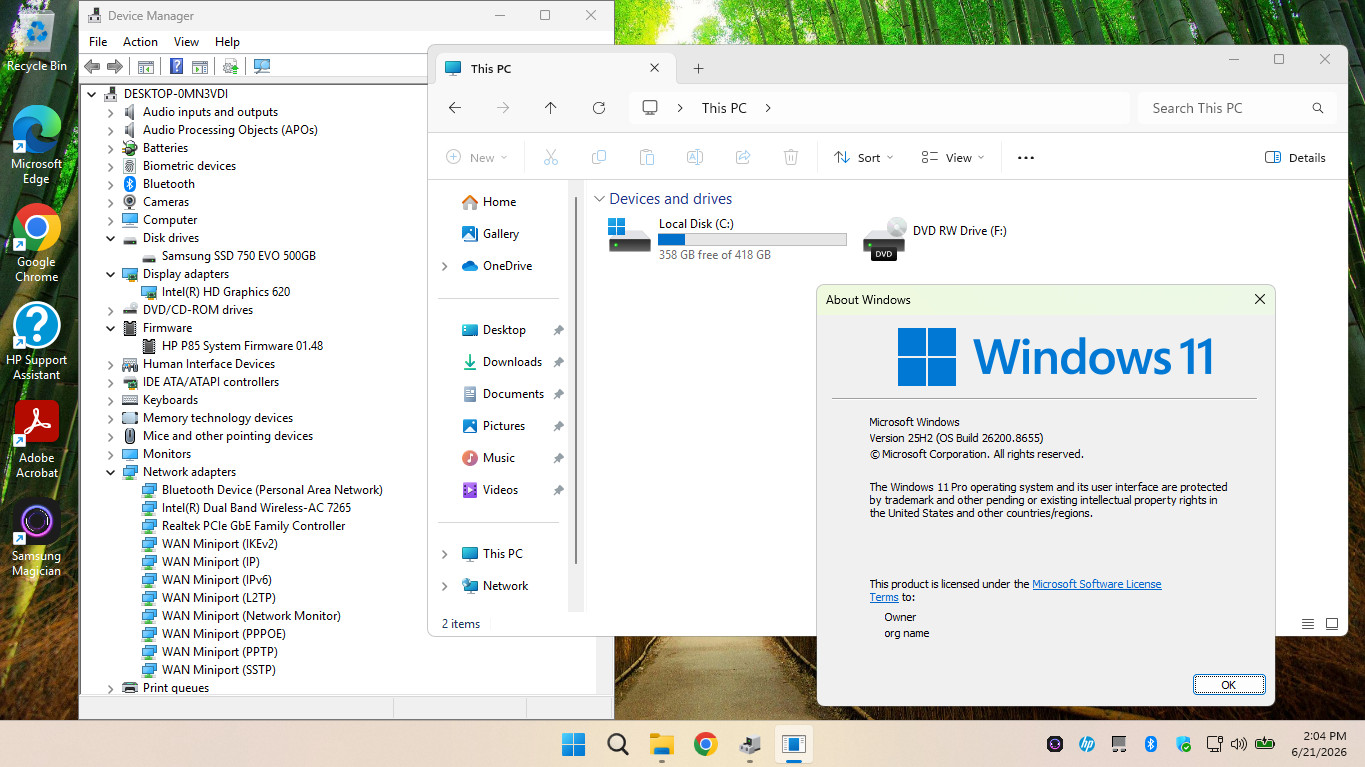Click Search icon on taskbar
The width and height of the screenshot is (1365, 767).
(618, 744)
